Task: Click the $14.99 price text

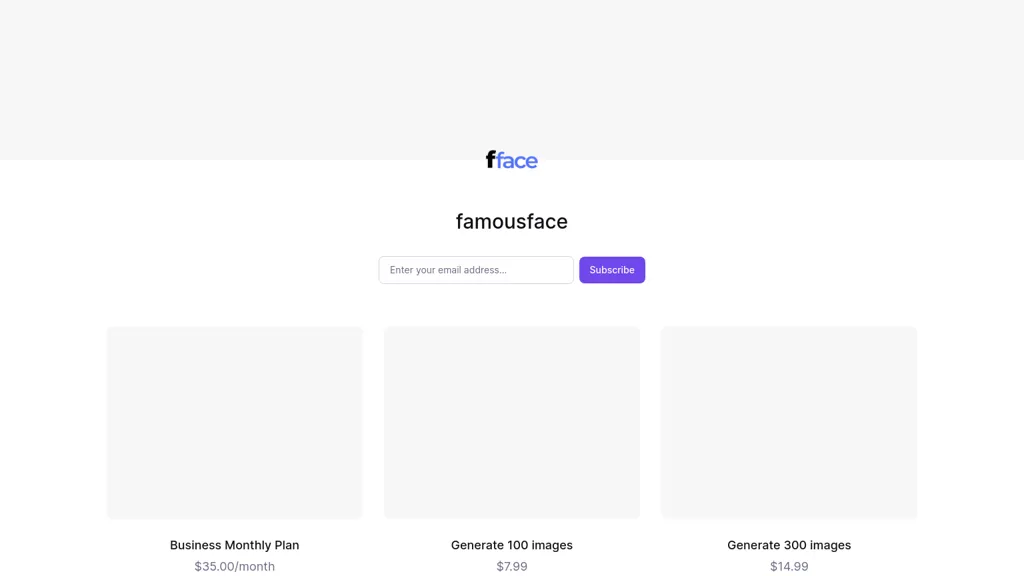Action: click(x=789, y=567)
